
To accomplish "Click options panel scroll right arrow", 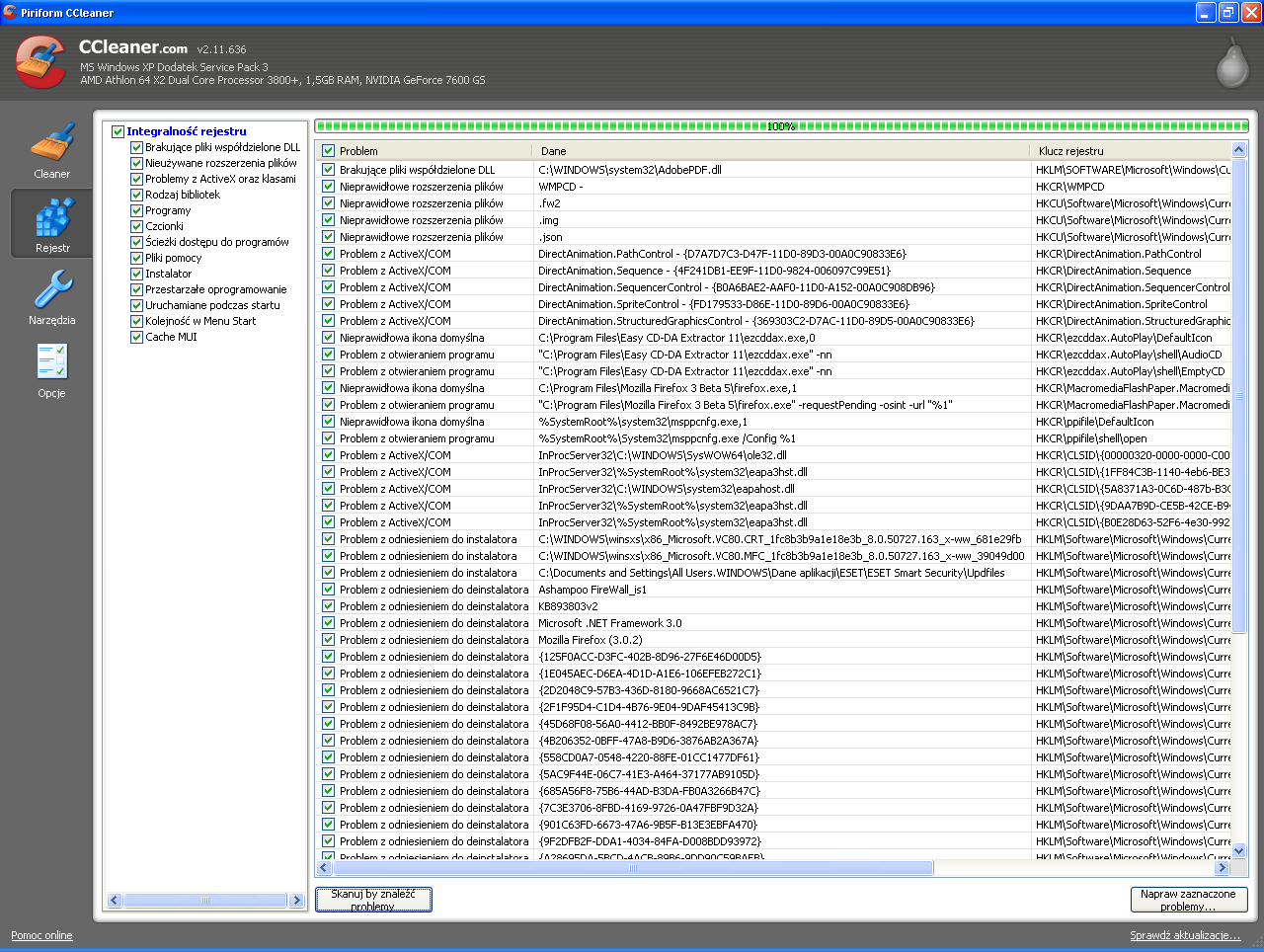I will pyautogui.click(x=296, y=900).
